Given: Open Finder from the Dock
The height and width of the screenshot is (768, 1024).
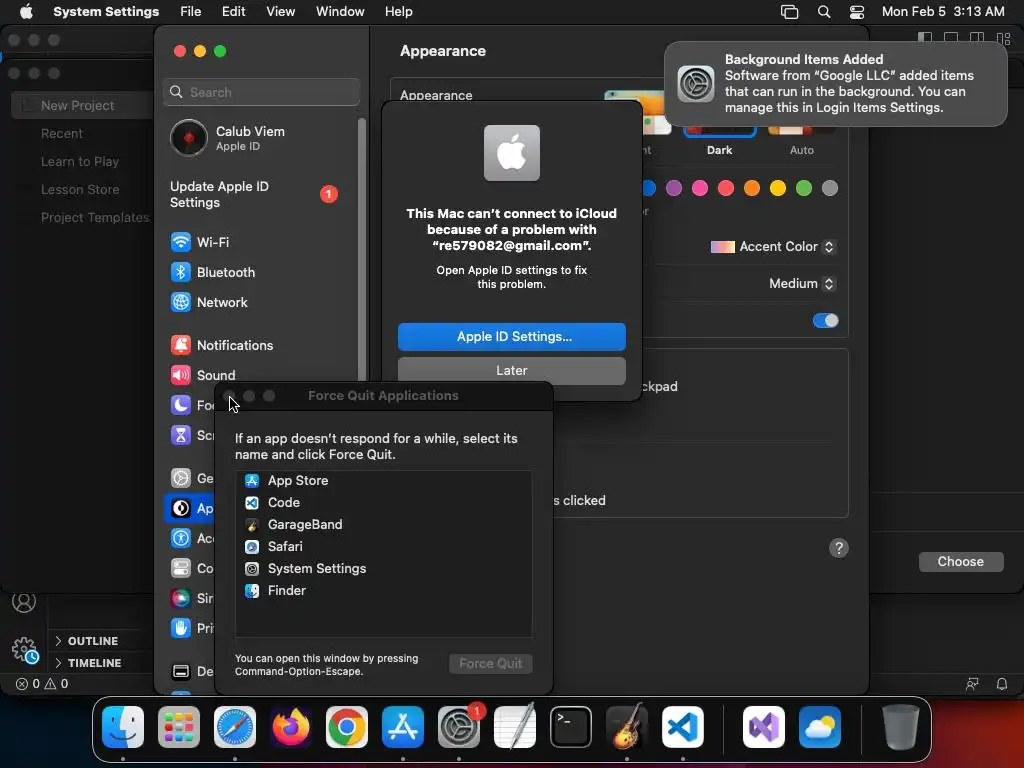Looking at the screenshot, I should [x=123, y=727].
